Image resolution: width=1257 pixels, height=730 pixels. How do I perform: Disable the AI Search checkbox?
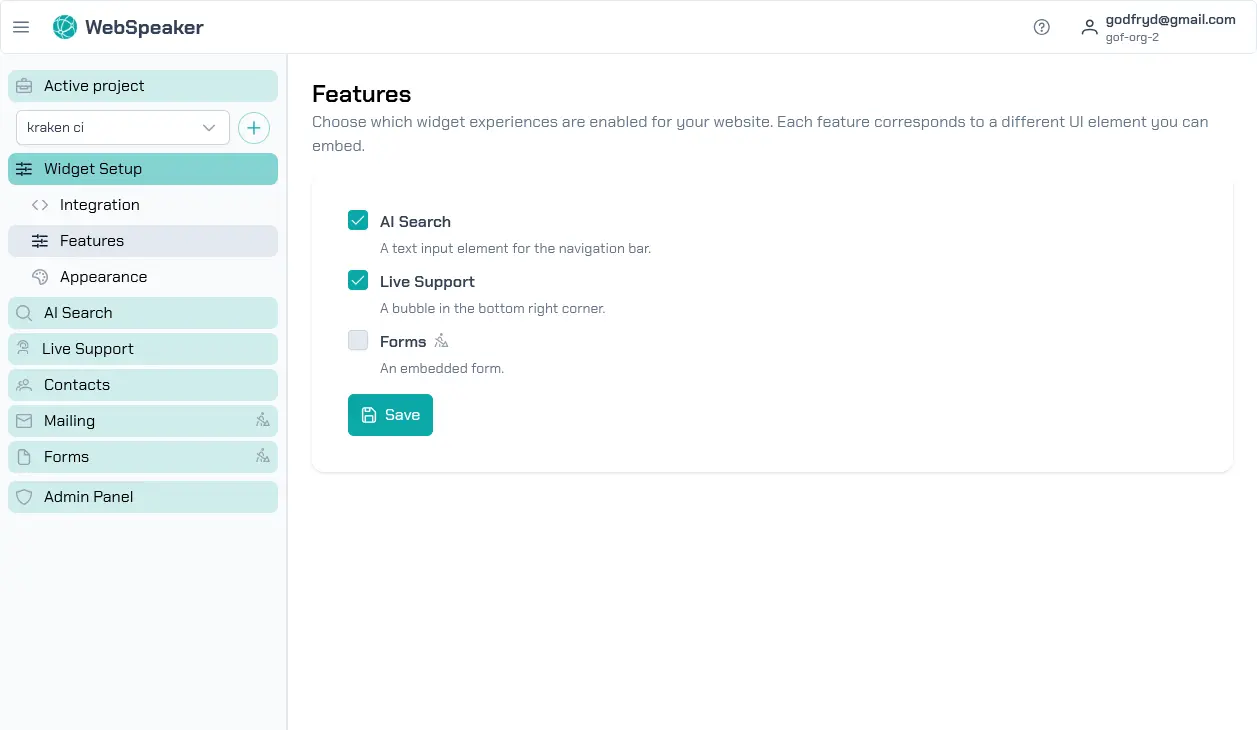click(x=358, y=220)
